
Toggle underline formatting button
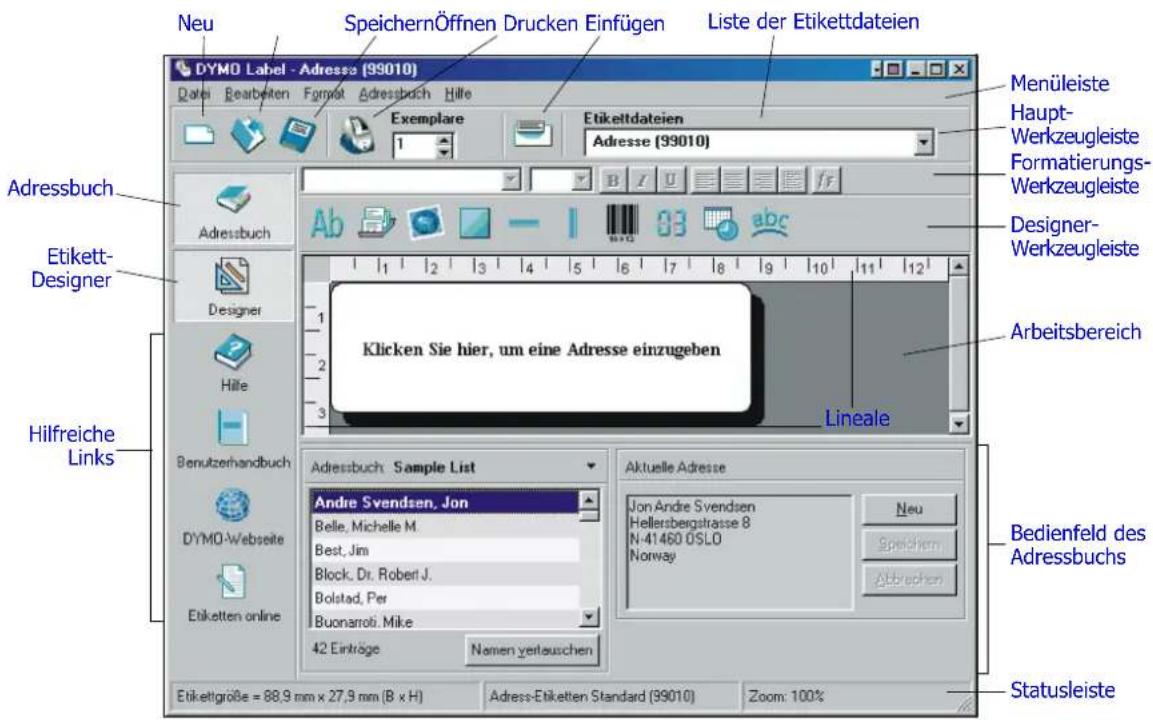669,180
